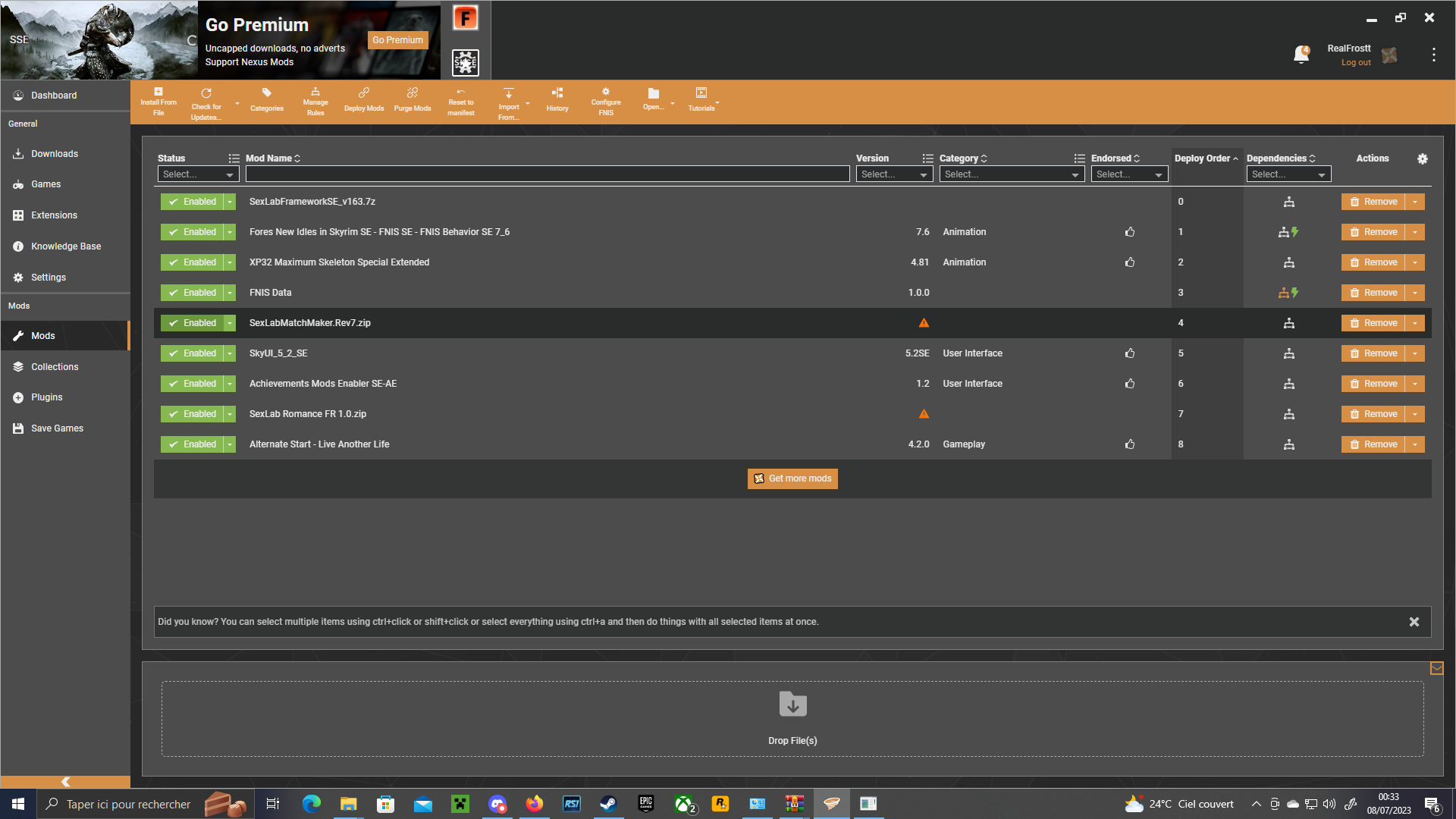Expand Remove options arrow for FNIS Data
Screen dimensions: 1456x819
(1415, 293)
